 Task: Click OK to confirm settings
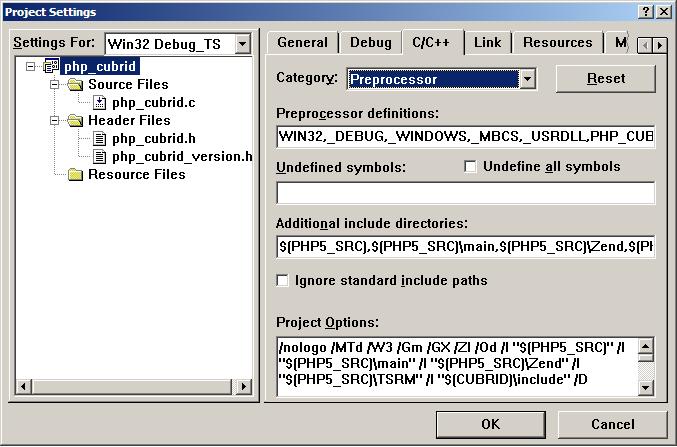pos(490,424)
